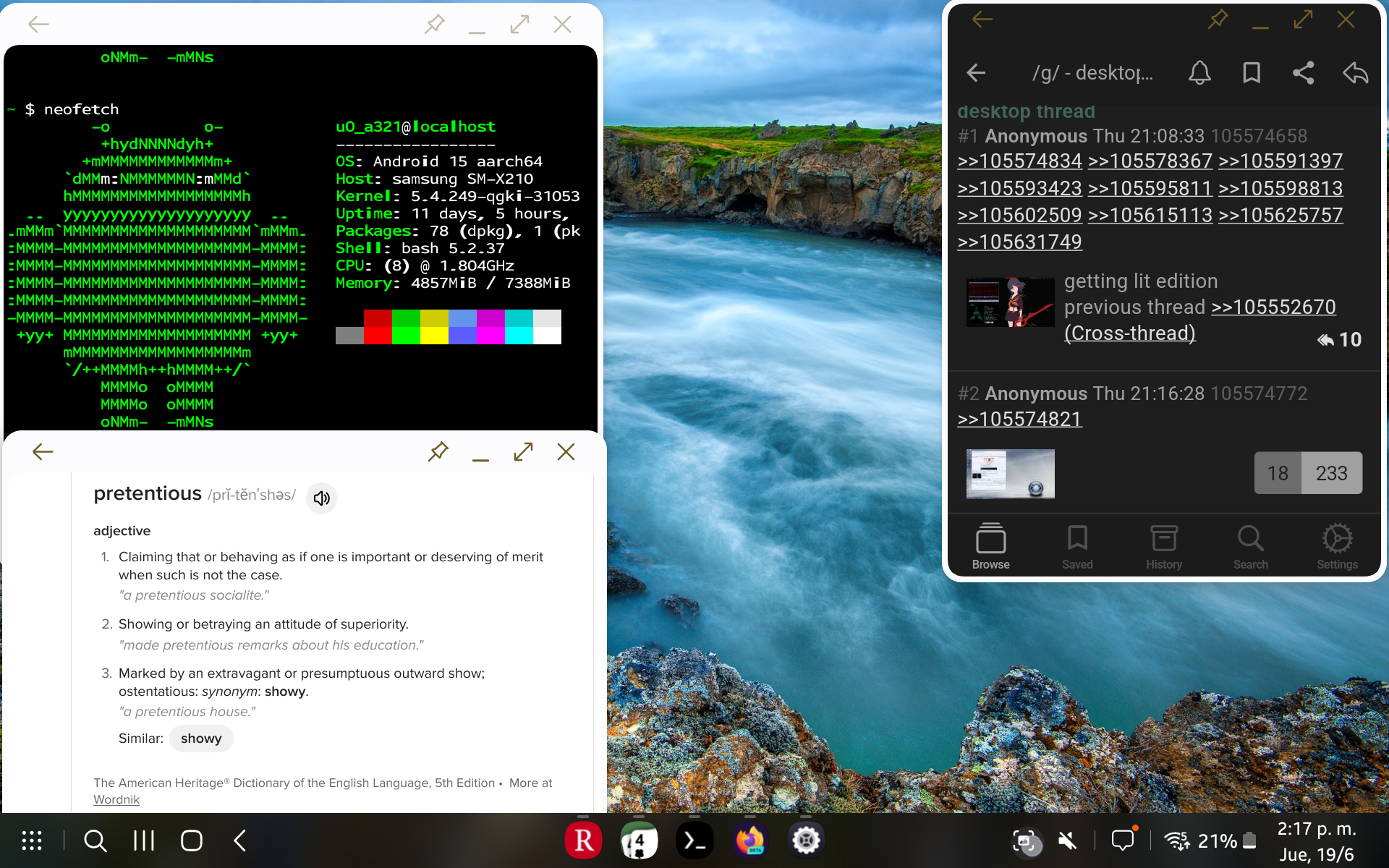1389x868 pixels.
Task: Open system Settings gear in taskbar
Action: [x=806, y=841]
